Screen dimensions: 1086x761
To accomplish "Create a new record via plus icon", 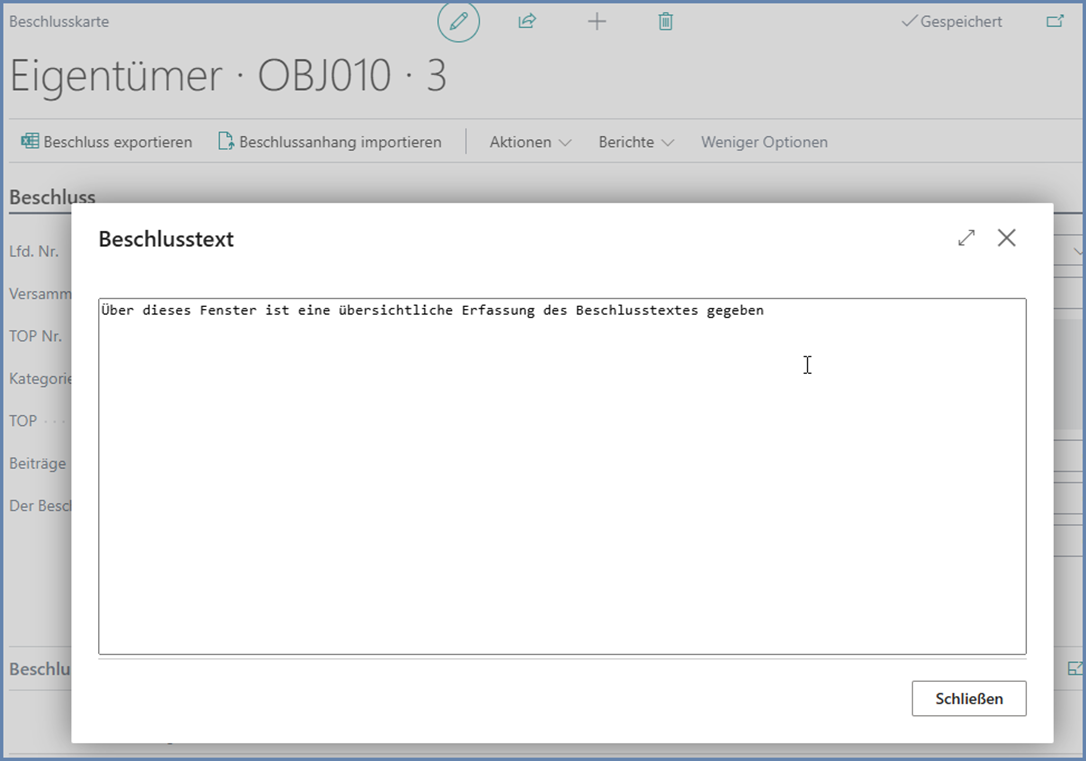I will [597, 21].
